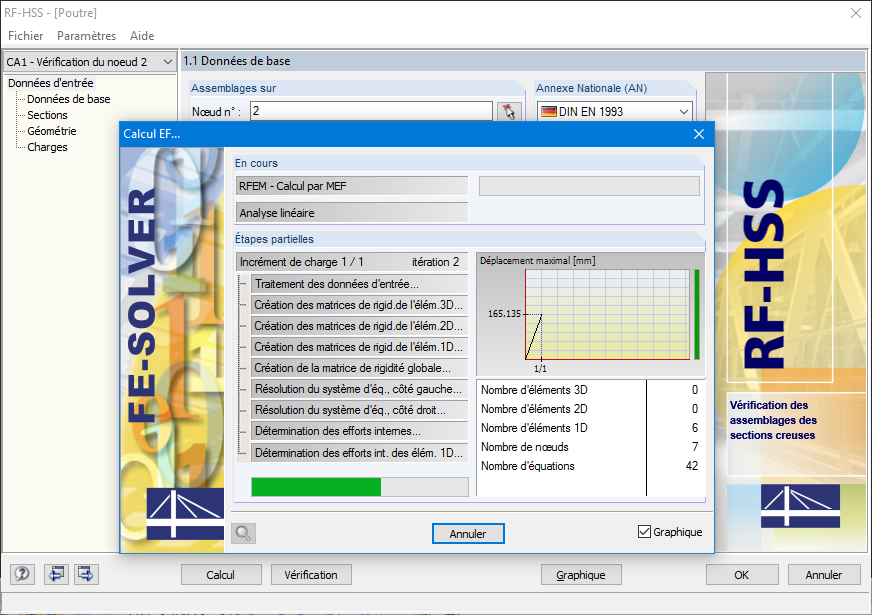Click the 165.135 displacement value label
This screenshot has height=615, width=872.
pos(504,314)
